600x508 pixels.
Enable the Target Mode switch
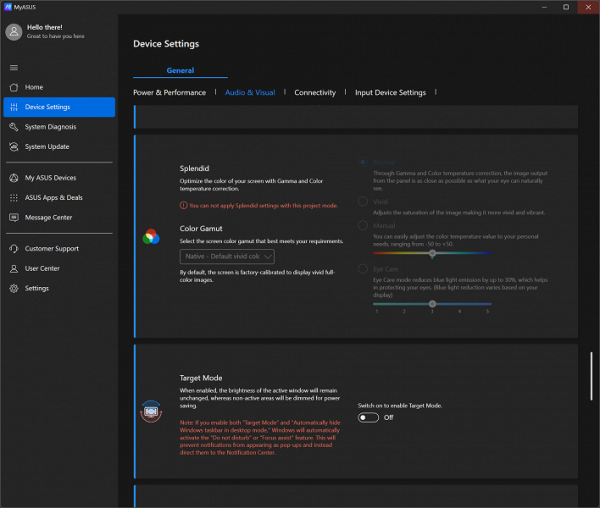point(368,417)
